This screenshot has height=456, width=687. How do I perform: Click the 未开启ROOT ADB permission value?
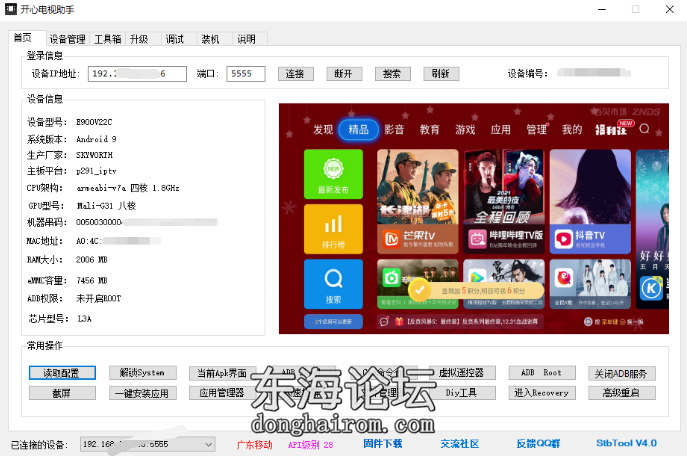click(x=99, y=299)
